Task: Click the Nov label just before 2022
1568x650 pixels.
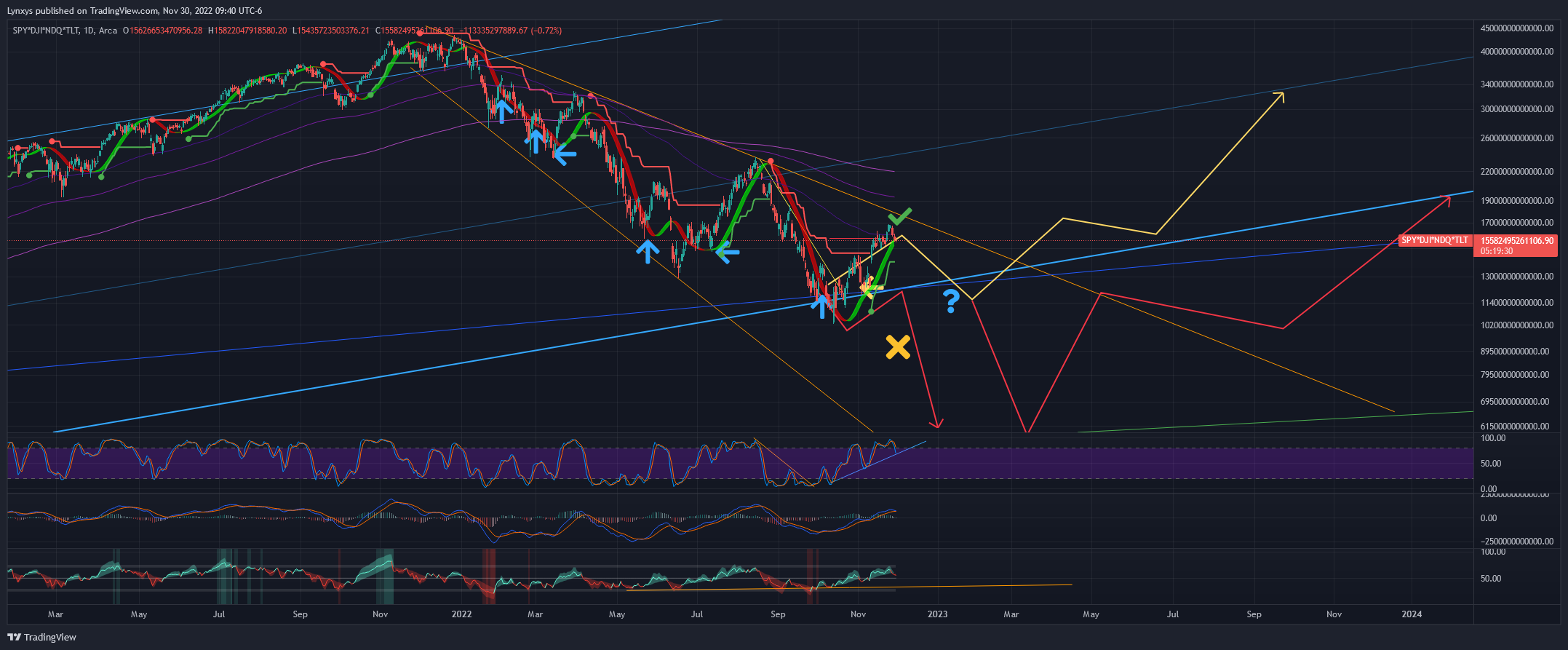Action: 380,614
